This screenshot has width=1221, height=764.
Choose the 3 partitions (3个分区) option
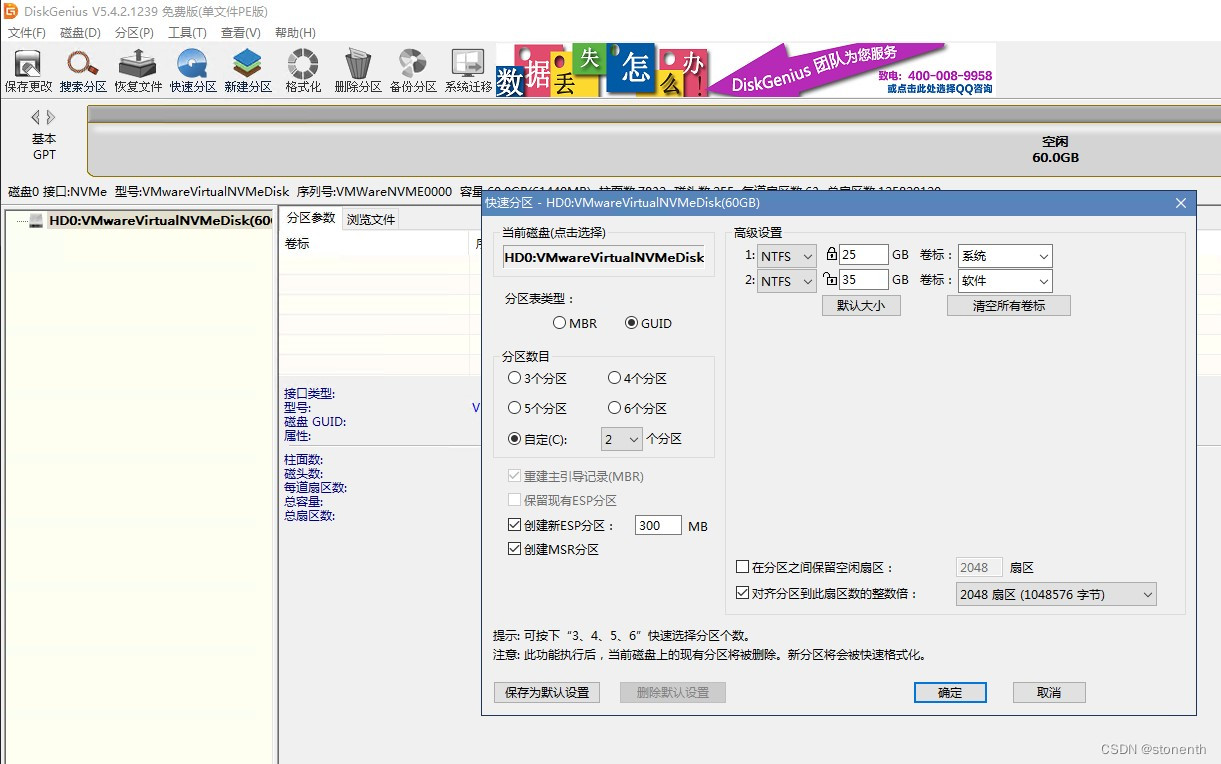pyautogui.click(x=537, y=378)
